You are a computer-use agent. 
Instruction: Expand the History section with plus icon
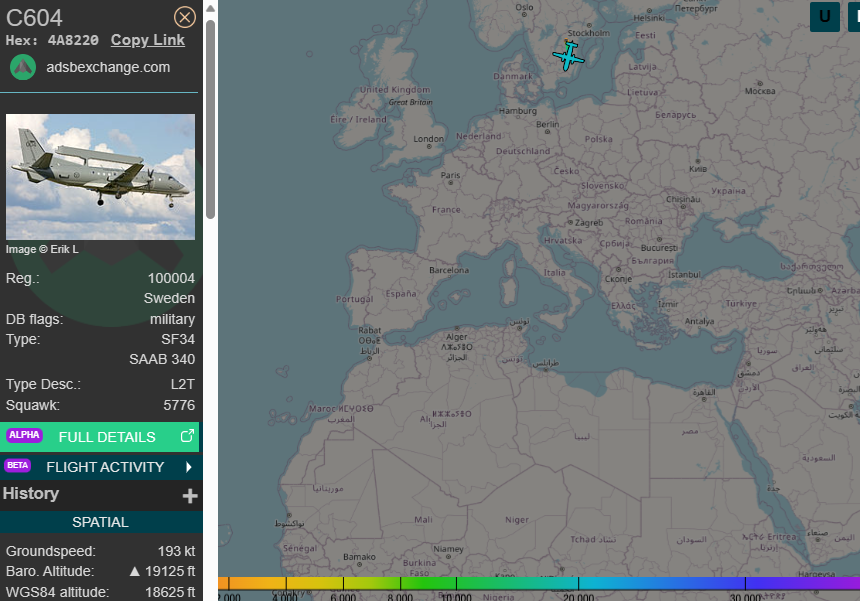190,496
